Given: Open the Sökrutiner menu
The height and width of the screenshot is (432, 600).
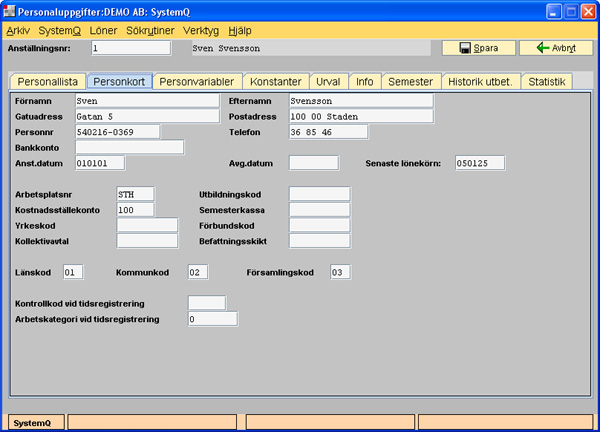Looking at the screenshot, I should tap(152, 30).
